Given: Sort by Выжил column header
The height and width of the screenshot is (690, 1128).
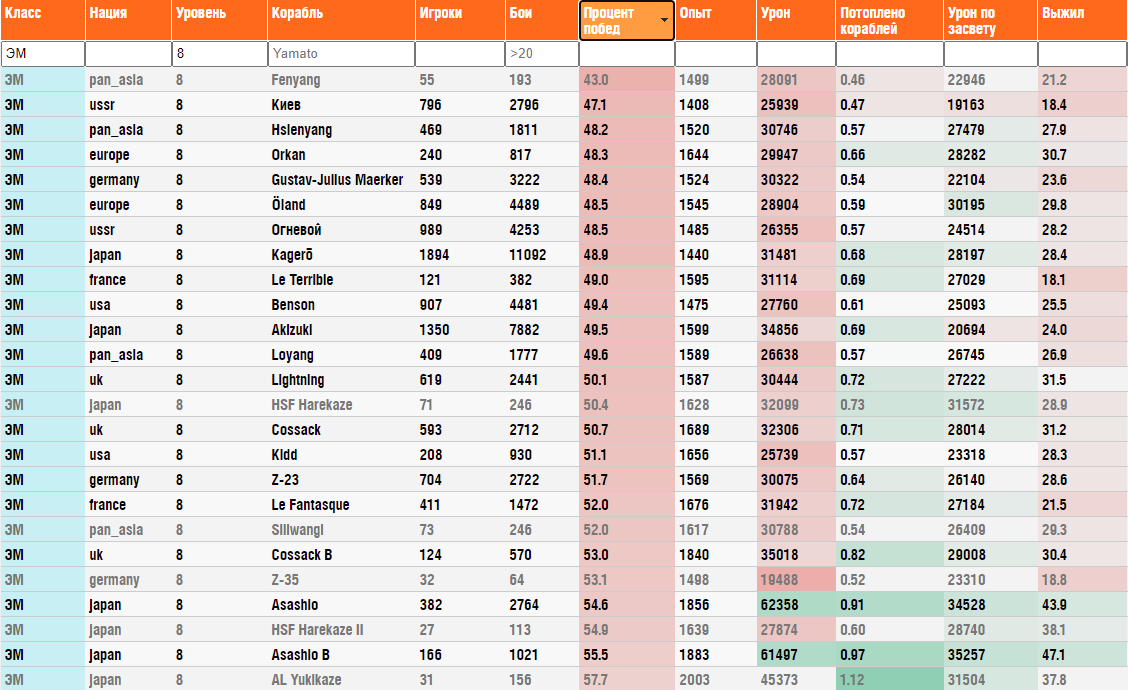Looking at the screenshot, I should 1083,20.
